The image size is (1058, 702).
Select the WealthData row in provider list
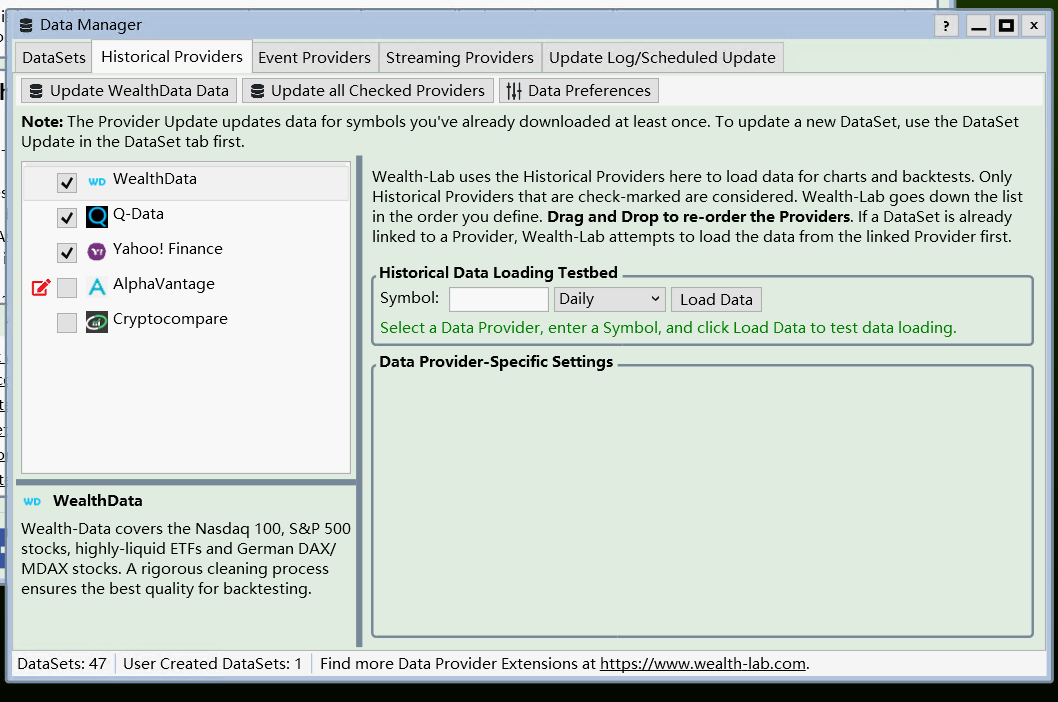[x=186, y=182]
